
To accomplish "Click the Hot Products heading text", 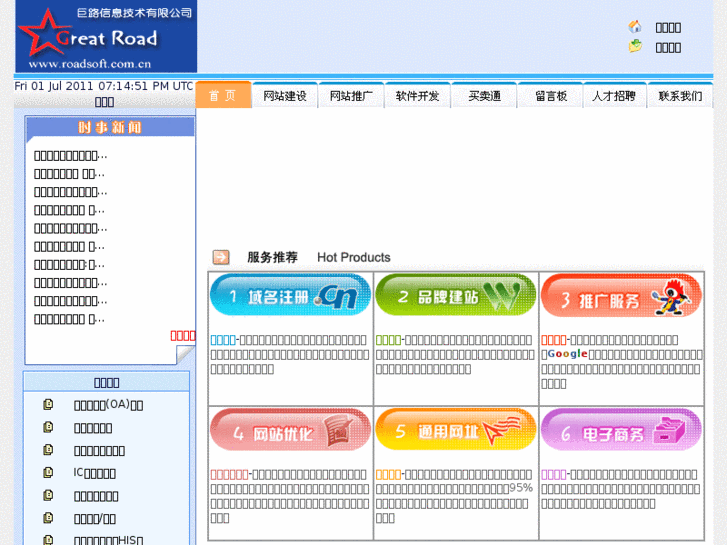I will [x=354, y=257].
